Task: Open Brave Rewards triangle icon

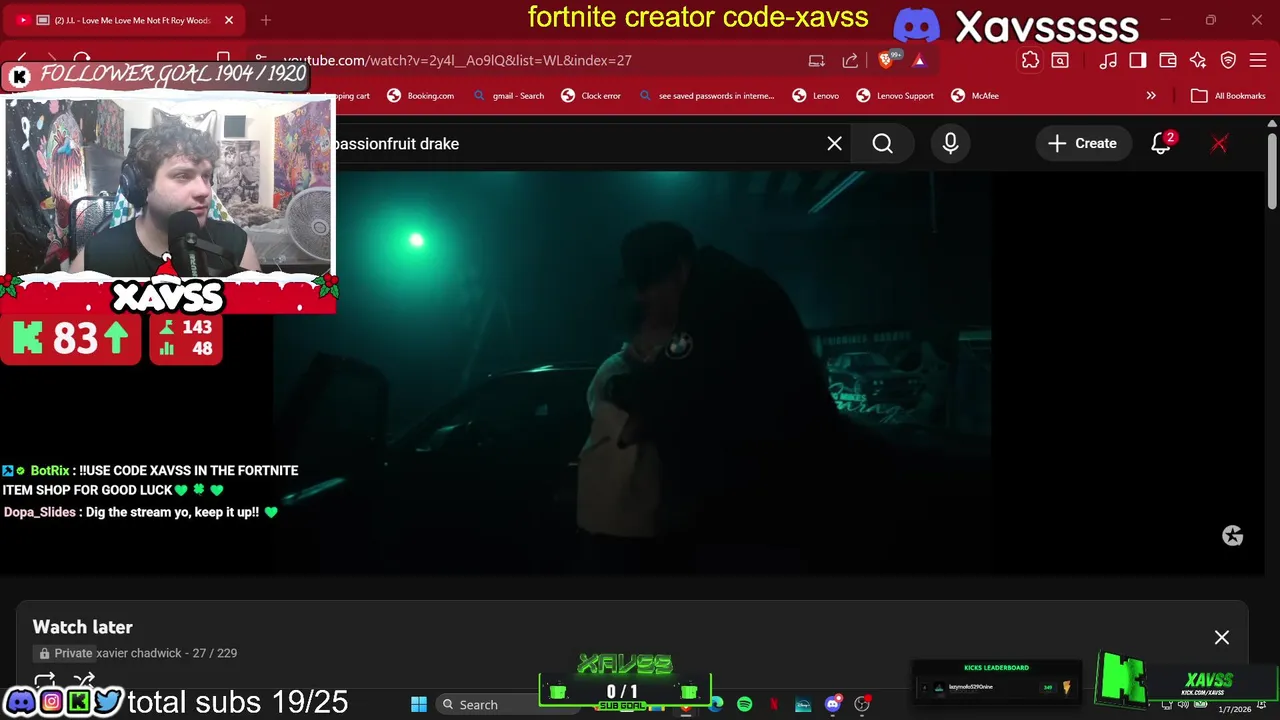Action: tap(919, 60)
